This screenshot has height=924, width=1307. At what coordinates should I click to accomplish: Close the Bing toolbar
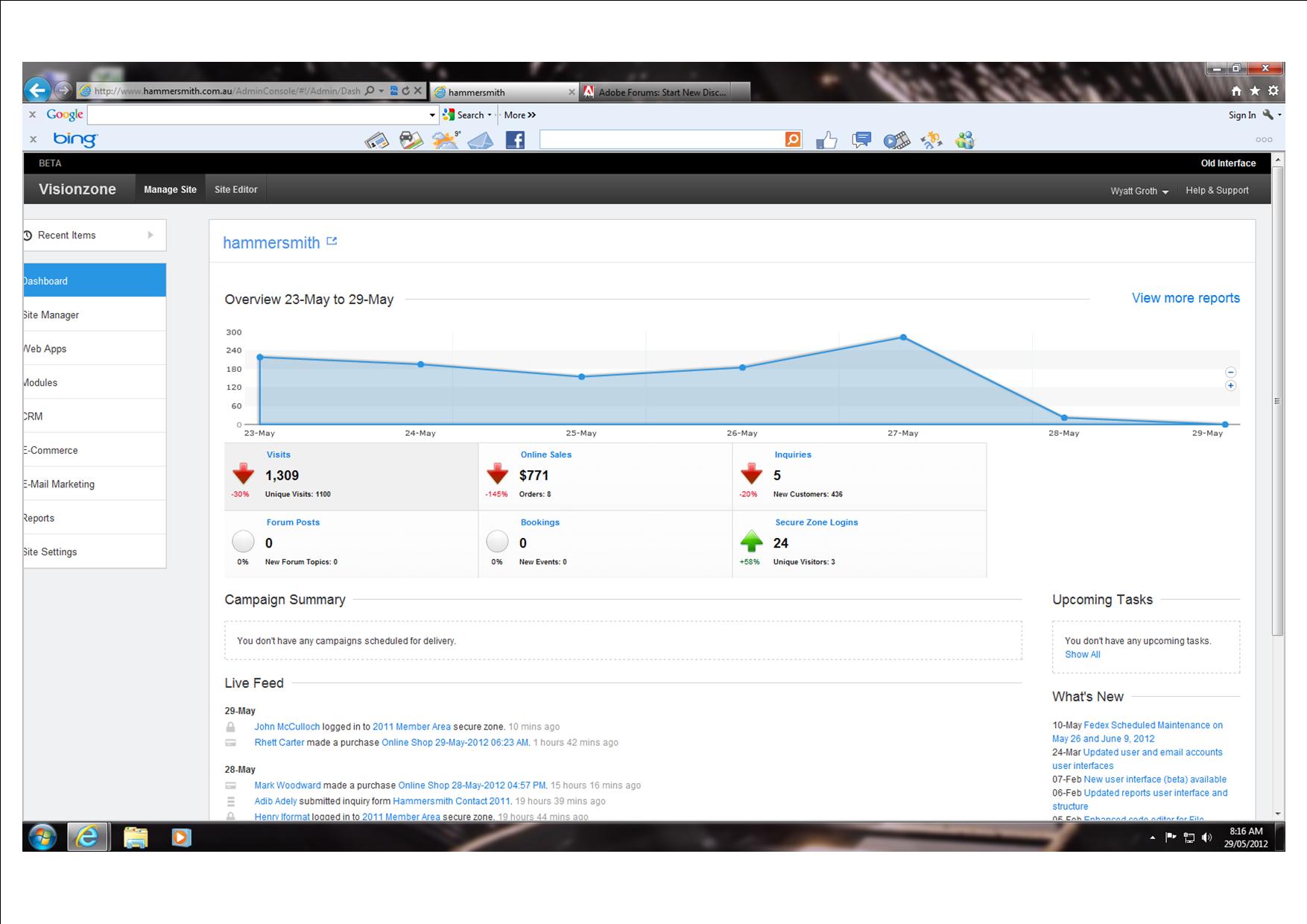click(x=33, y=139)
